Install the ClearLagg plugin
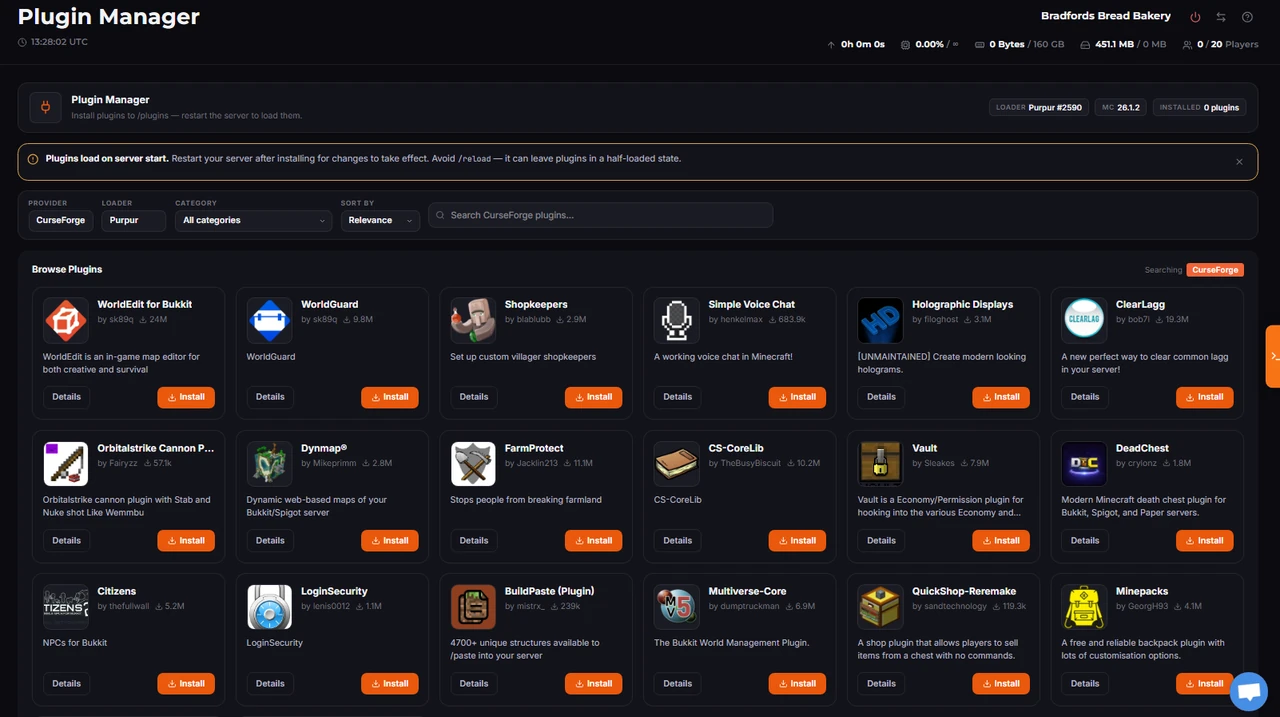This screenshot has height=717, width=1280. (x=1204, y=397)
